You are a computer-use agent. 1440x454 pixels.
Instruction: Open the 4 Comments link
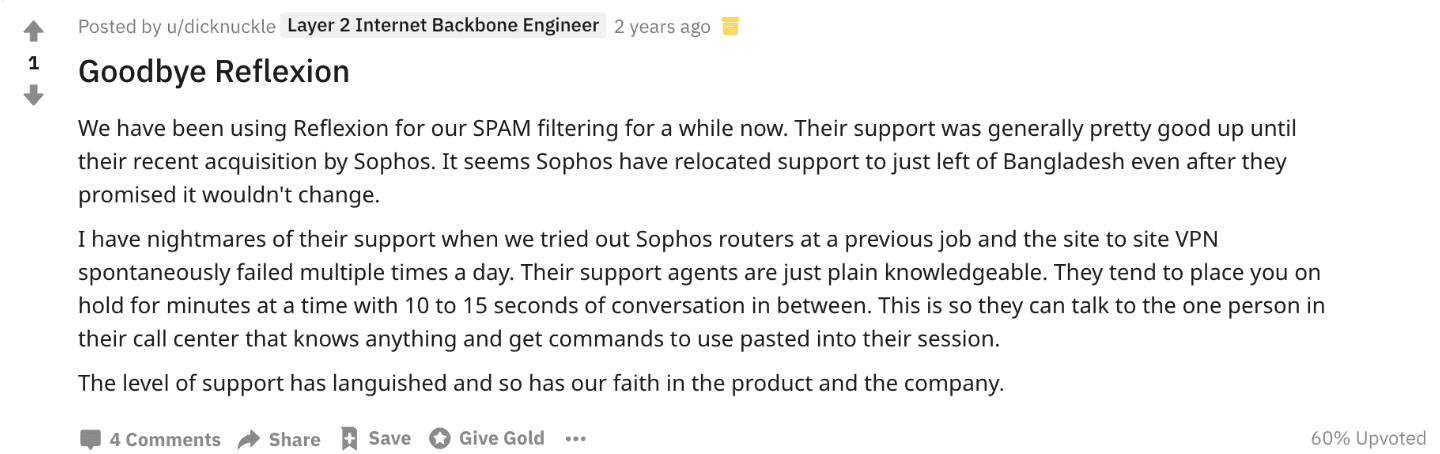point(165,439)
